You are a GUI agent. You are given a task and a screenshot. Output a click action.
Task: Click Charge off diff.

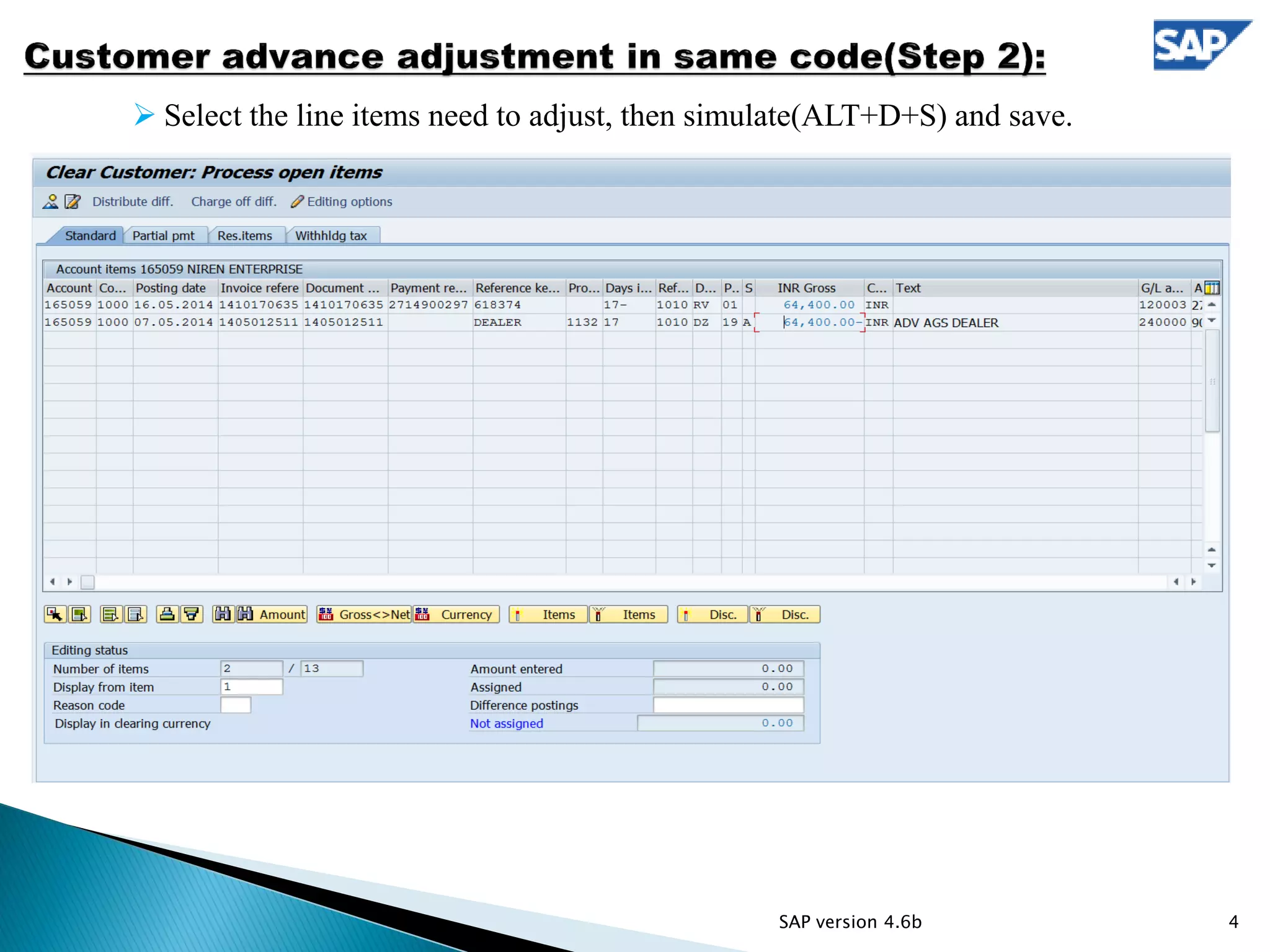[234, 201]
